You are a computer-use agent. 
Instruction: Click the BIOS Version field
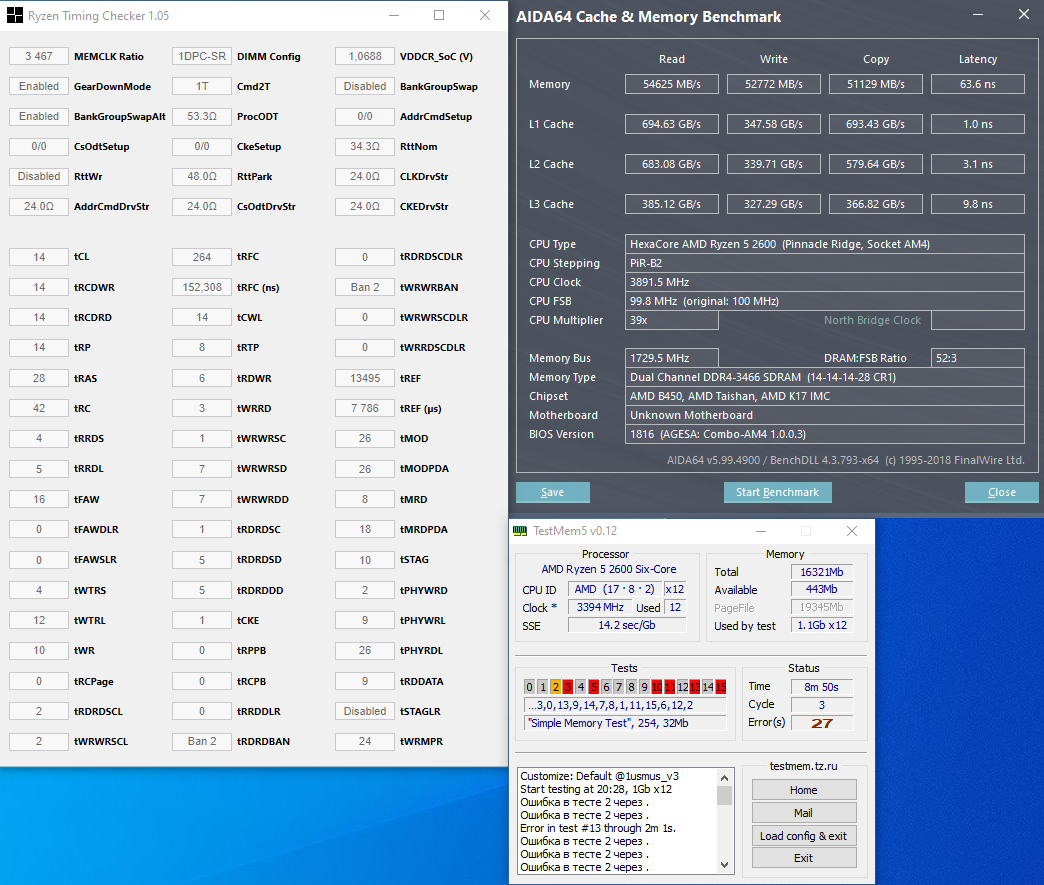[824, 434]
